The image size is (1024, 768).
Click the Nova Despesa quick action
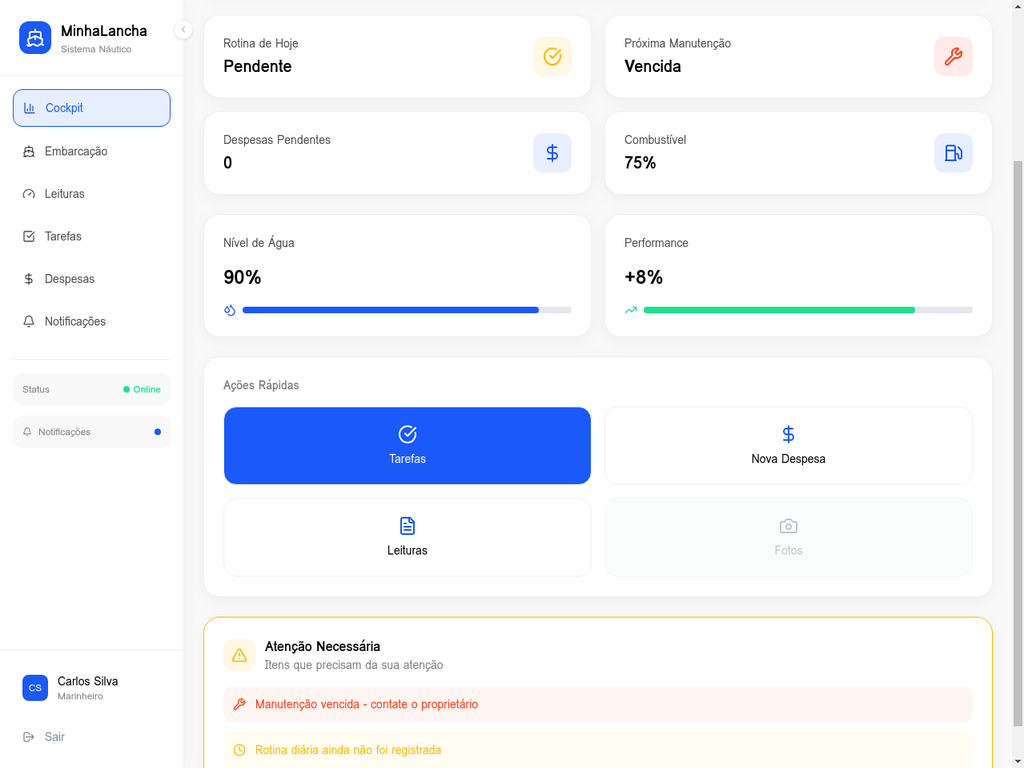coord(788,446)
